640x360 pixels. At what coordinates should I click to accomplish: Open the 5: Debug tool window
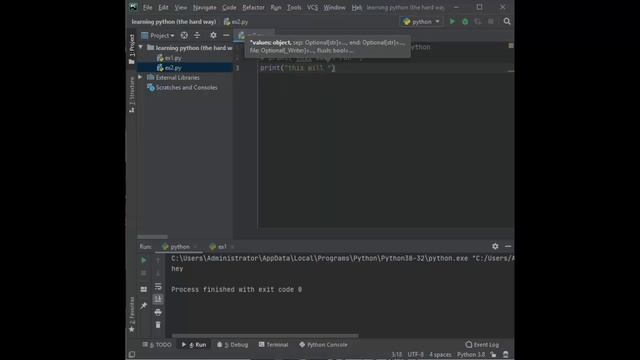(233, 345)
